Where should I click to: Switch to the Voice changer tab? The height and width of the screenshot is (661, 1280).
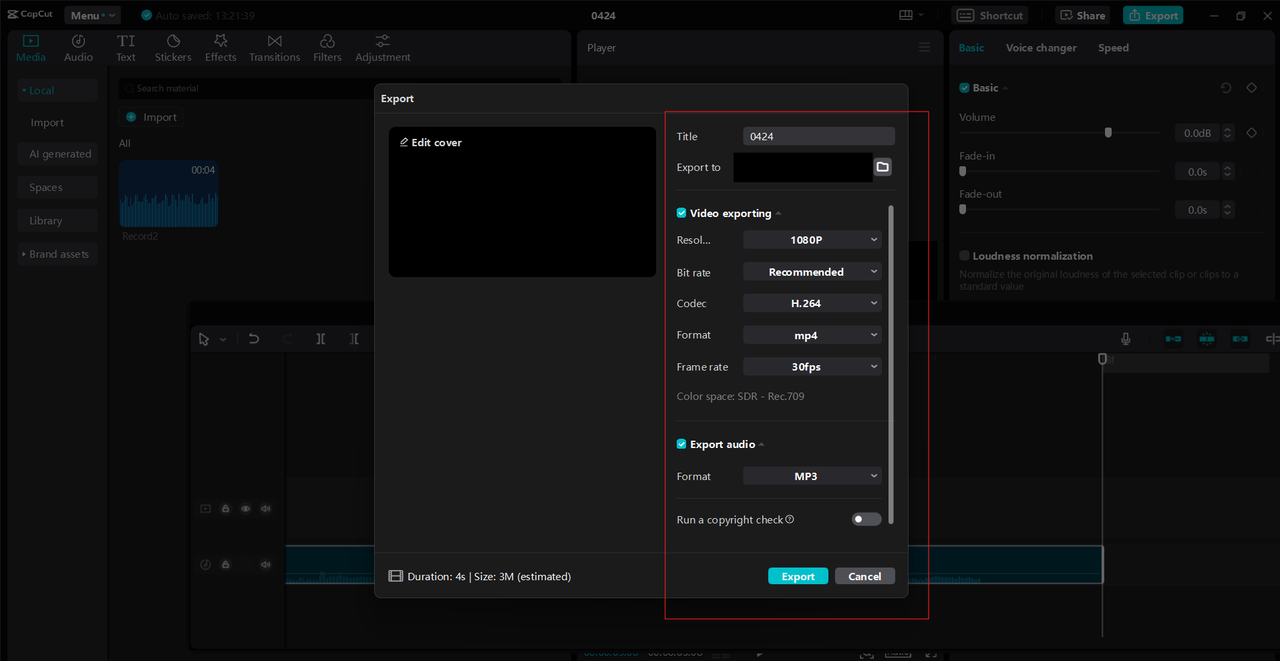click(x=1041, y=48)
